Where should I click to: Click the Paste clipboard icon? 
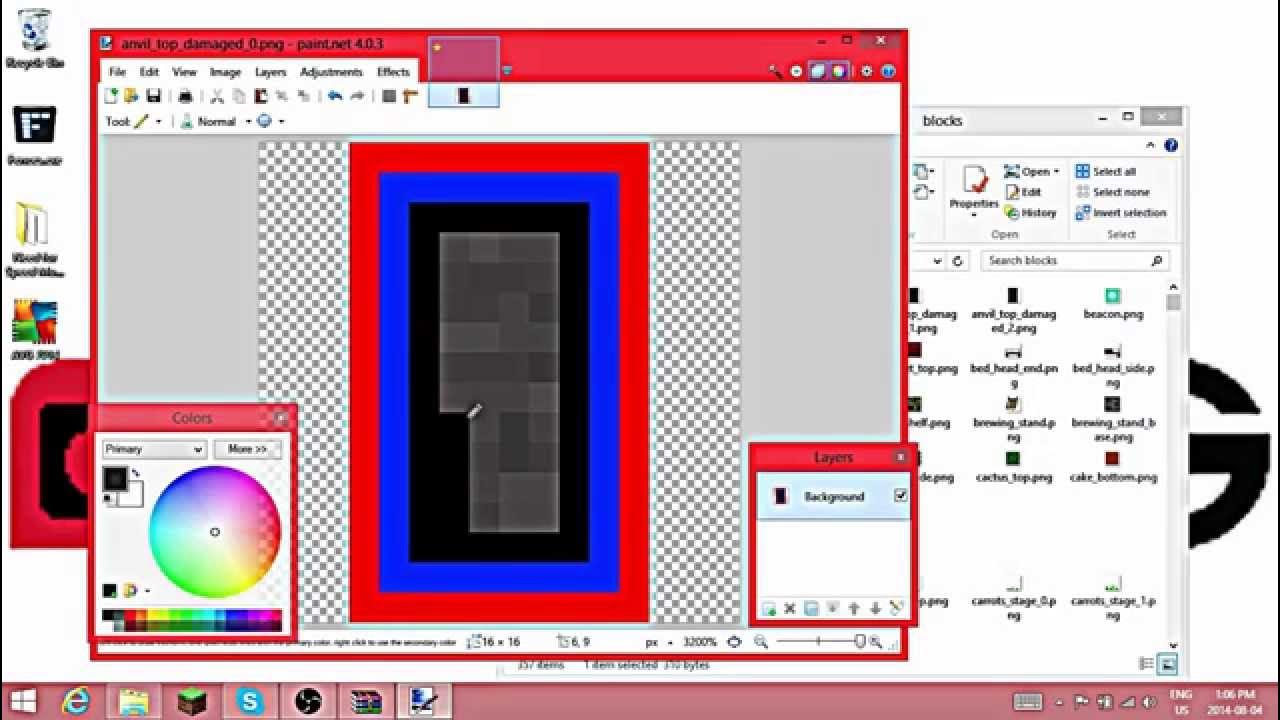260,96
